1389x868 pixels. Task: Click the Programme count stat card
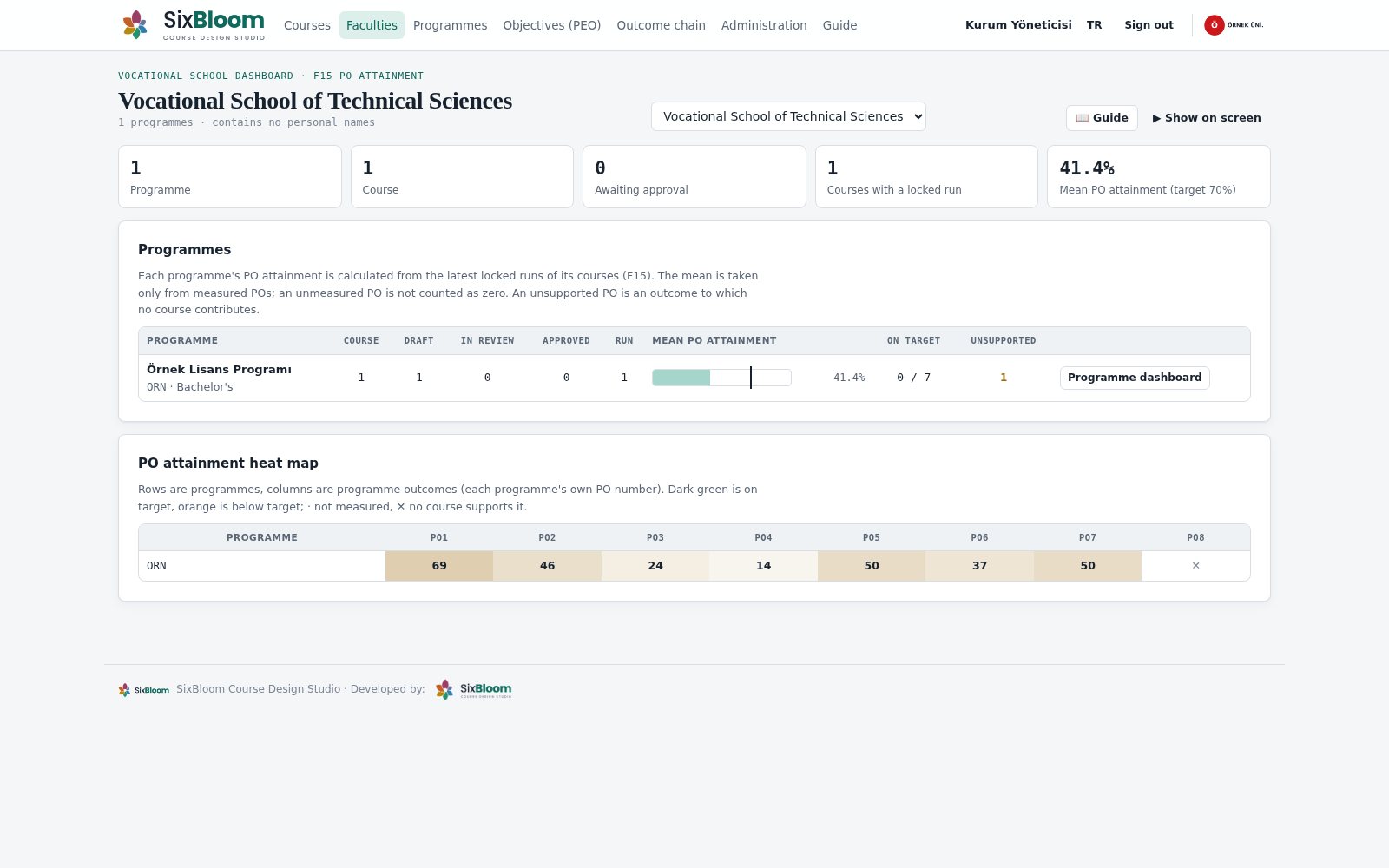(x=230, y=177)
